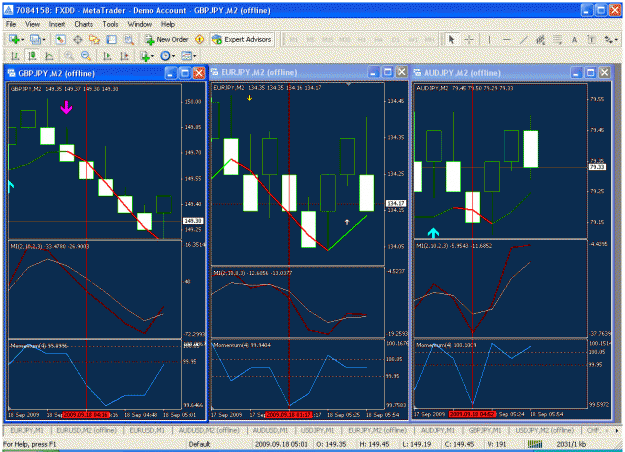Switch to the EURJPY,M1 chart tab
This screenshot has height=452, width=625.
click(x=27, y=430)
